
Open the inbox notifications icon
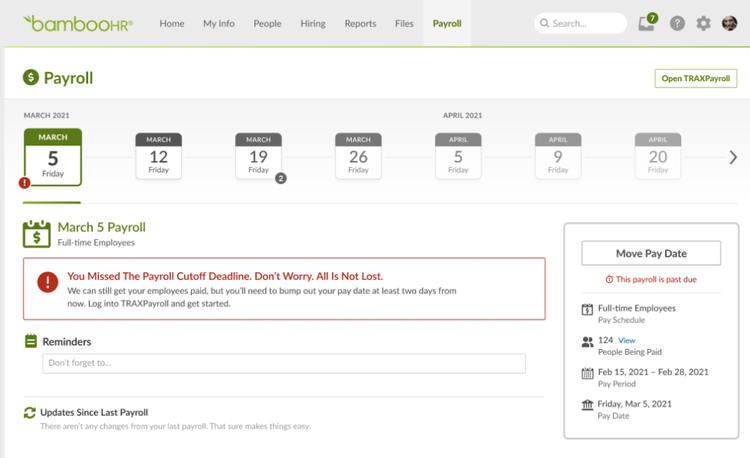[648, 22]
